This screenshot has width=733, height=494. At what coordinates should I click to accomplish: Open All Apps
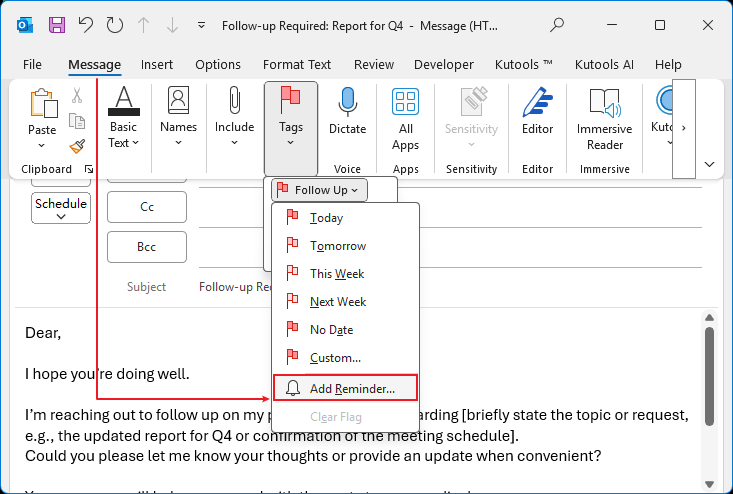[405, 119]
